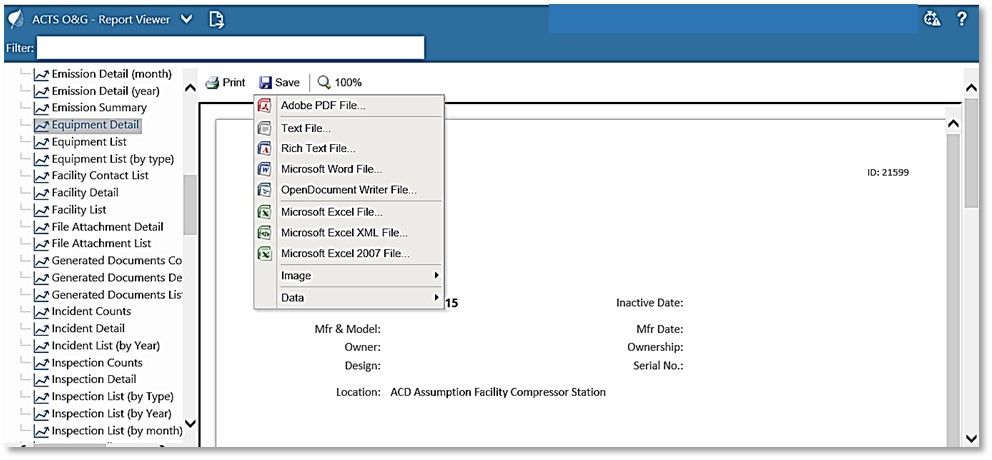
Task: Click report tree scrollbar up arrow
Action: [x=190, y=88]
